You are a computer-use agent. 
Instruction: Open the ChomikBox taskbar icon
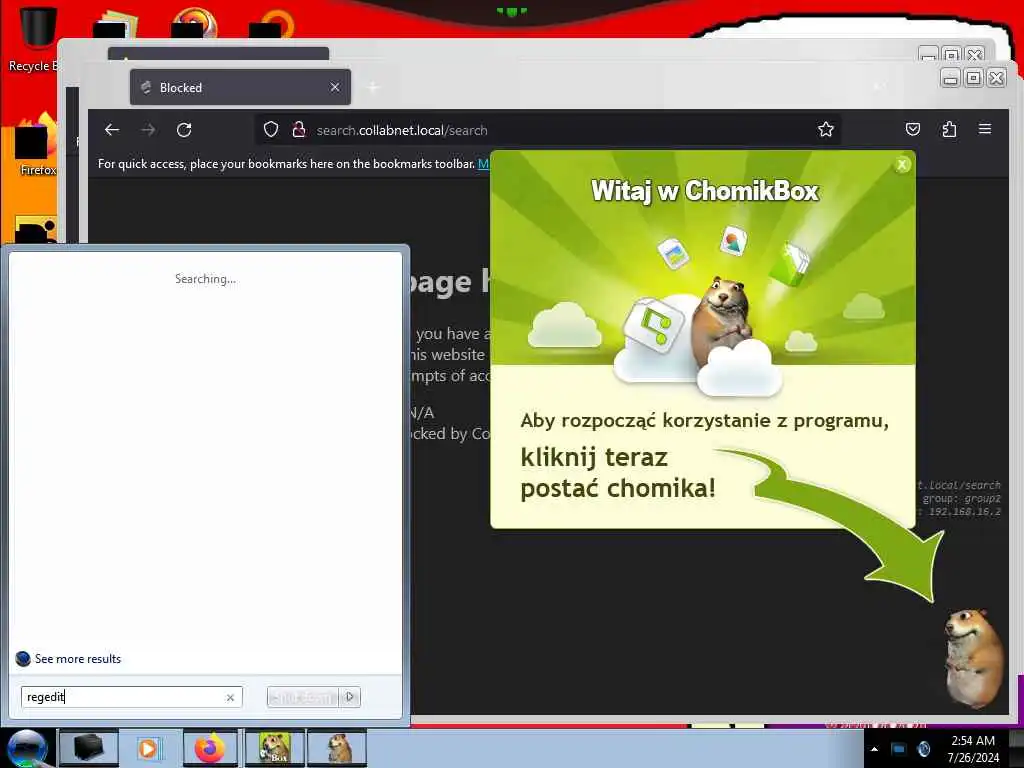coord(274,748)
